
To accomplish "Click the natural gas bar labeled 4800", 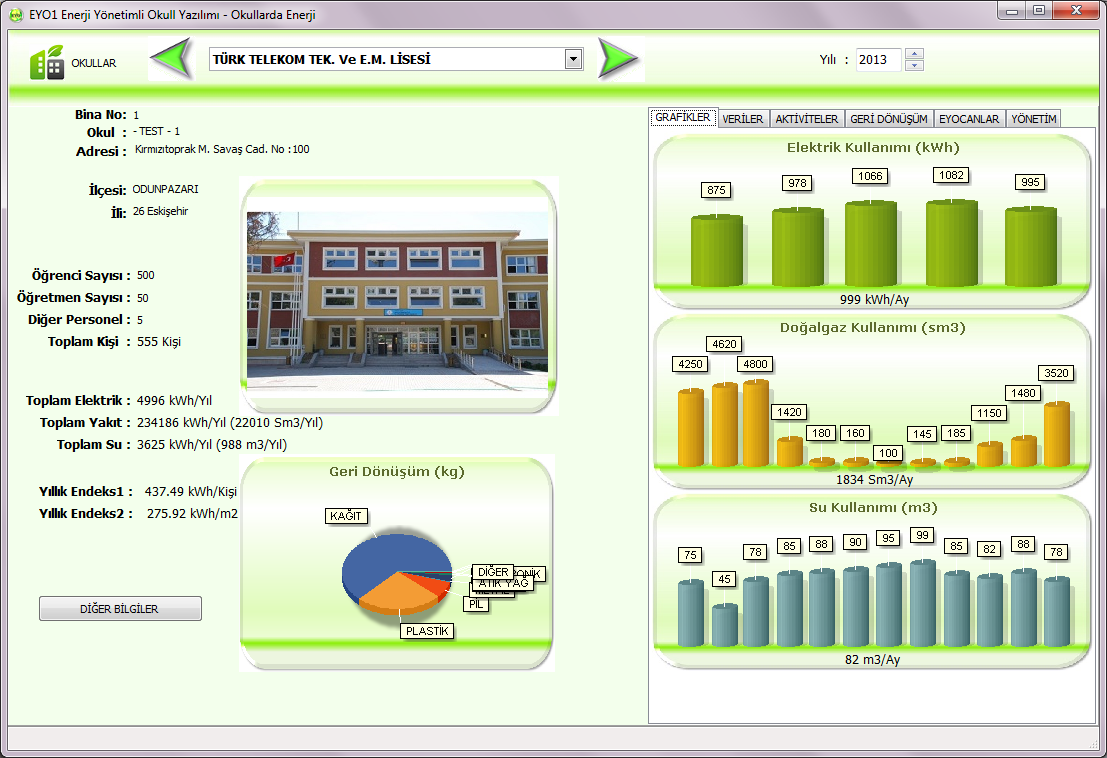I will pos(755,423).
